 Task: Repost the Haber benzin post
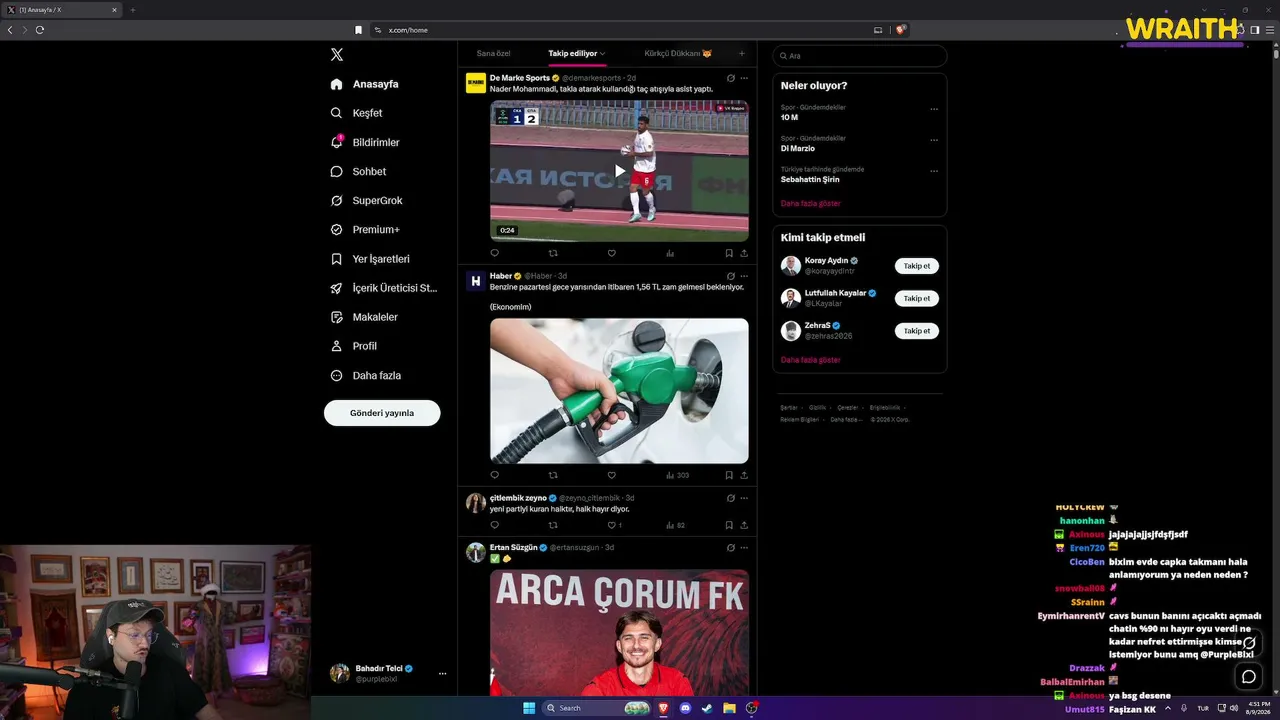553,475
